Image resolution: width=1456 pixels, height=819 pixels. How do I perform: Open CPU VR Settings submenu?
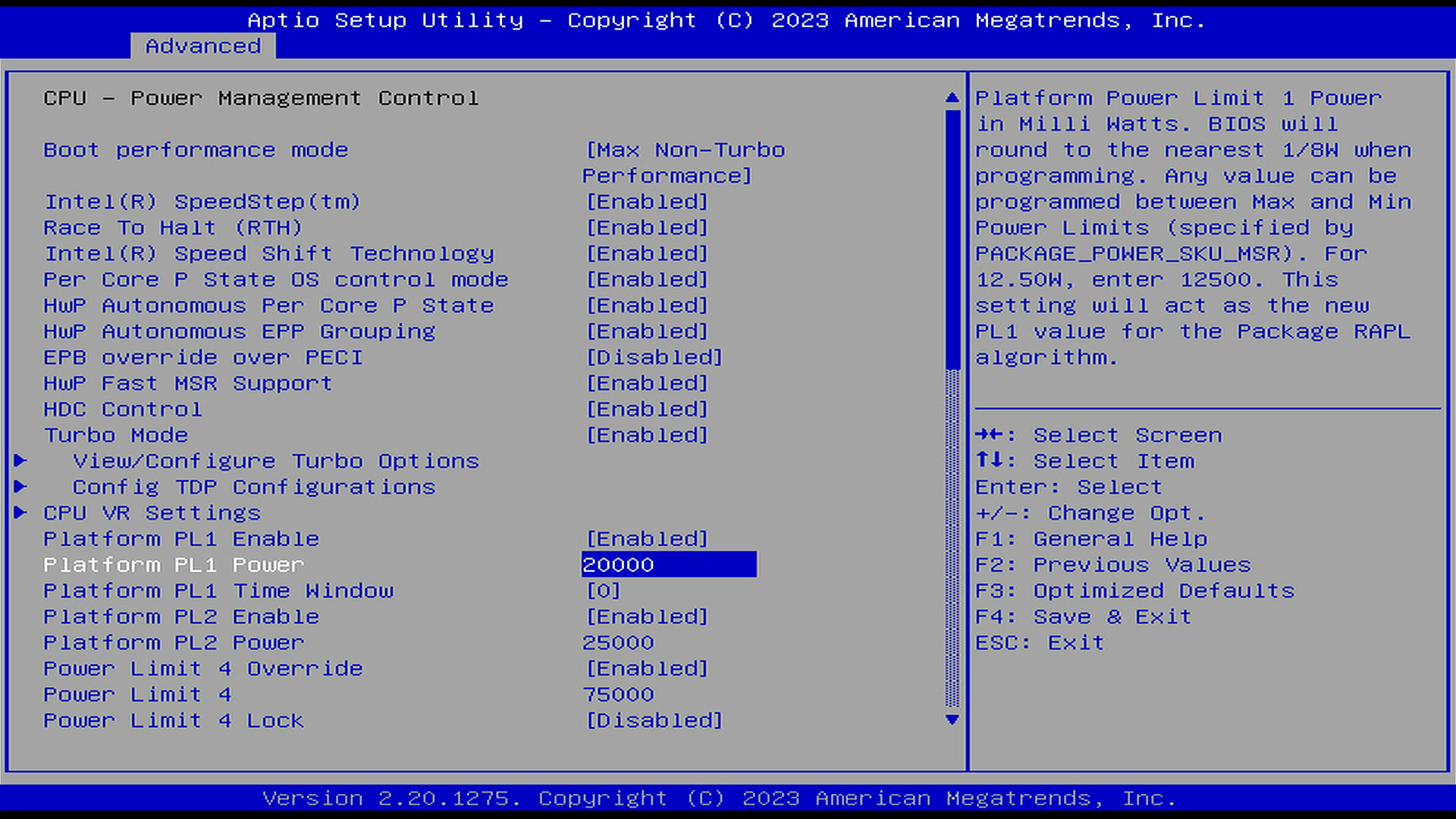click(x=152, y=513)
